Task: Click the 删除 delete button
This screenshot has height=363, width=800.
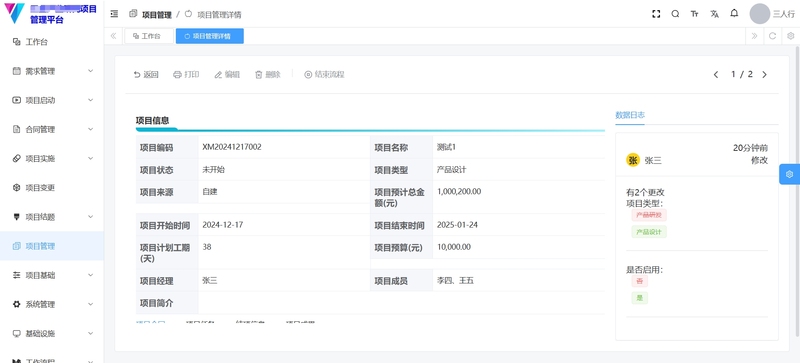Action: pos(268,75)
